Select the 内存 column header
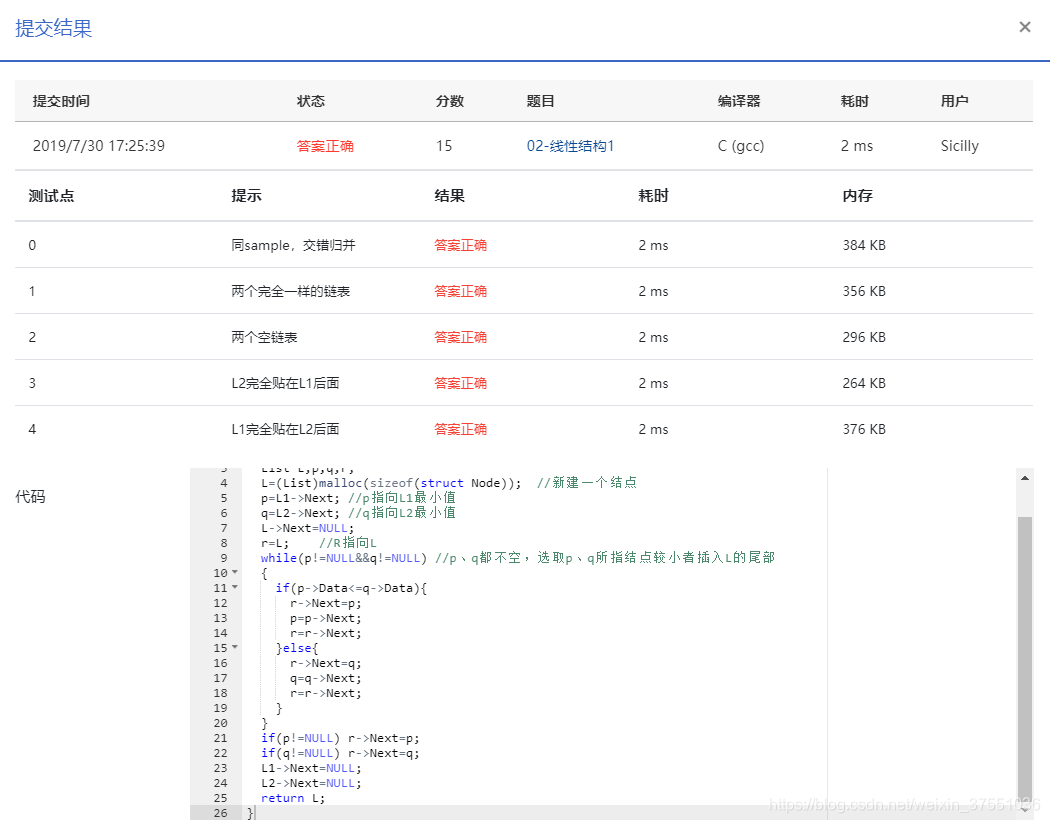Screen dimensions: 1050x823 [858, 196]
